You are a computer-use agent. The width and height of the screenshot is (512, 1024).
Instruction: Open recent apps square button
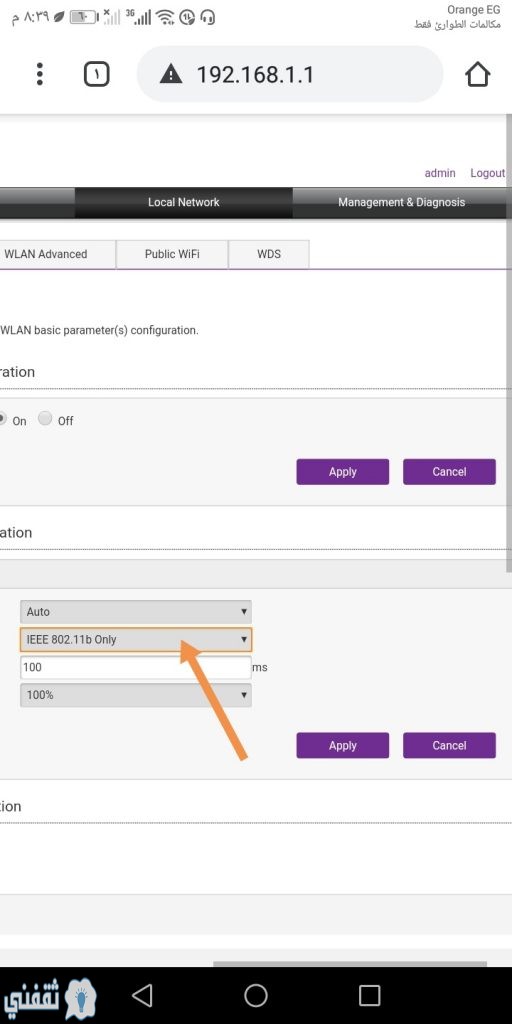click(370, 995)
